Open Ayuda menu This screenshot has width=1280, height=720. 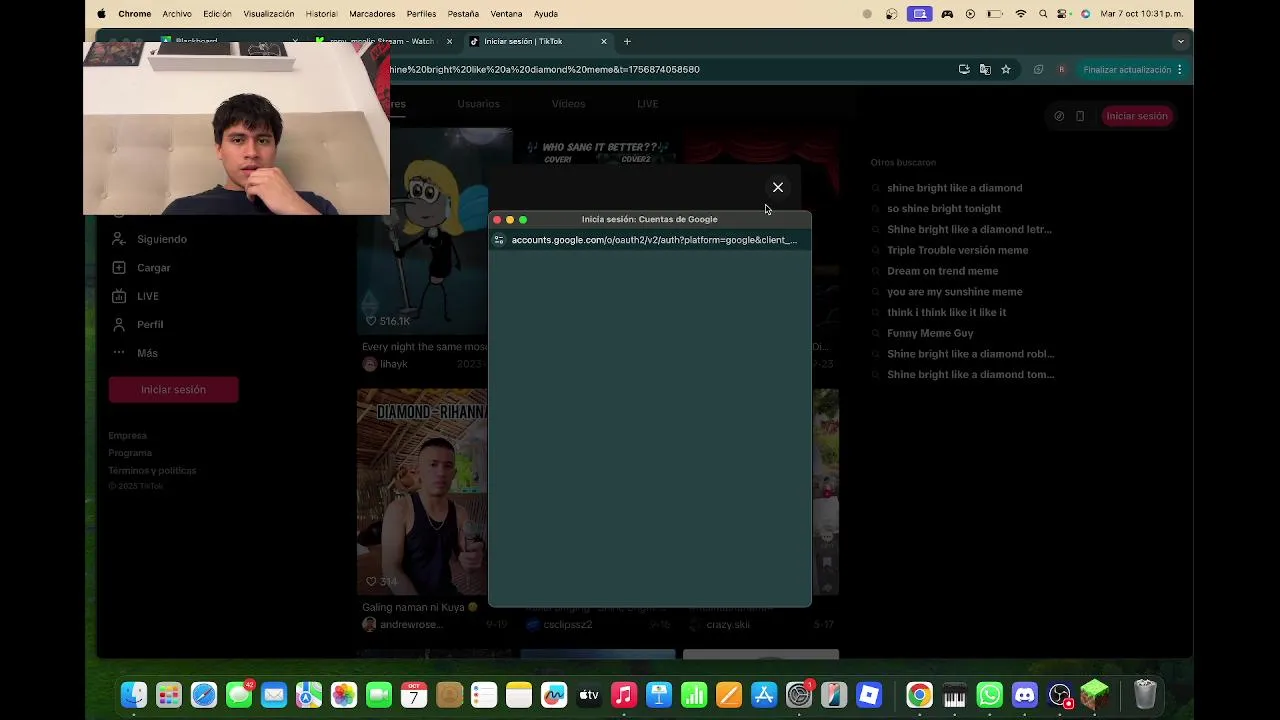(x=546, y=14)
